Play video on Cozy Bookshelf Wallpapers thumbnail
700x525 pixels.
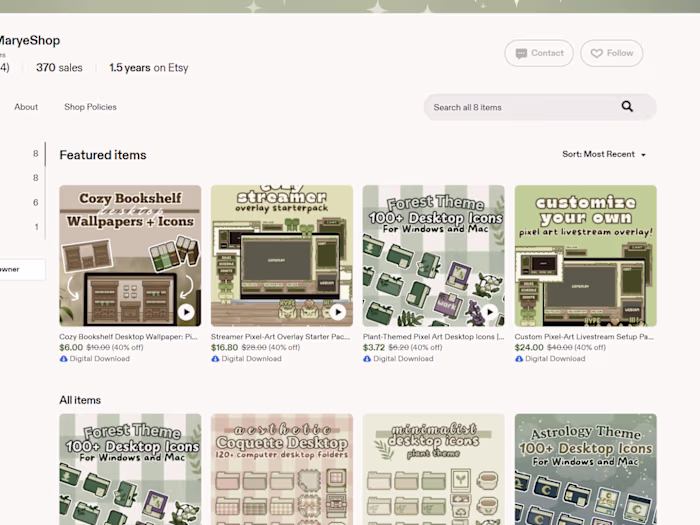click(186, 312)
